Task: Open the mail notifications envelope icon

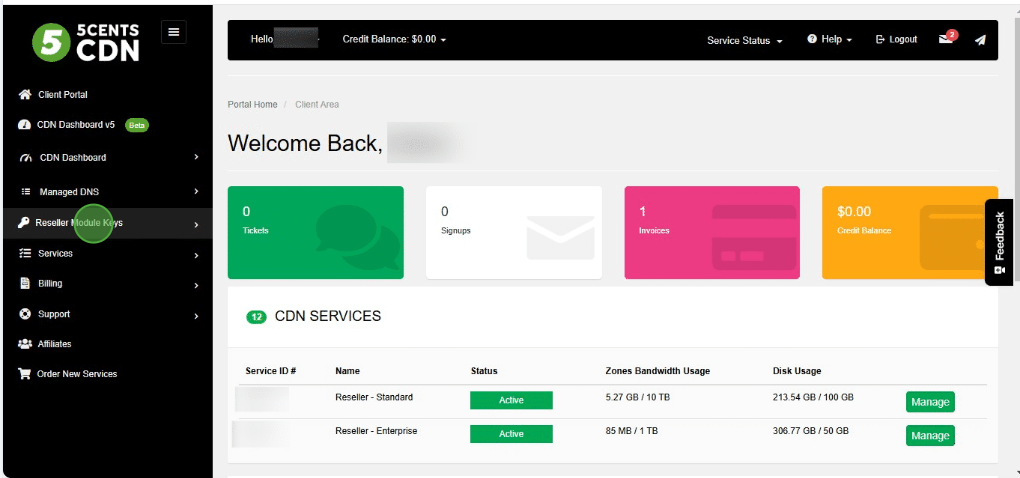Action: pos(946,39)
